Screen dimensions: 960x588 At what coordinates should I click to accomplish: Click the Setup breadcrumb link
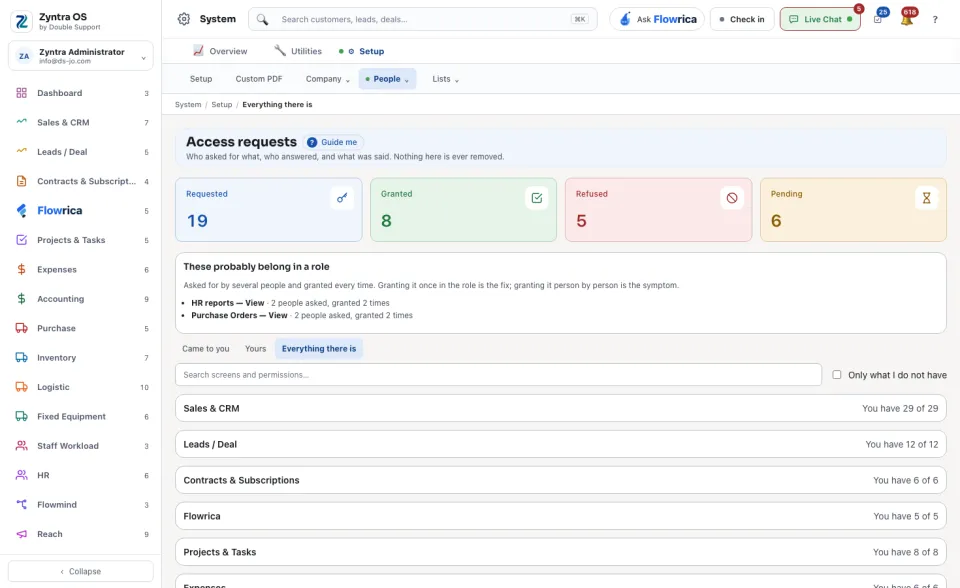222,105
